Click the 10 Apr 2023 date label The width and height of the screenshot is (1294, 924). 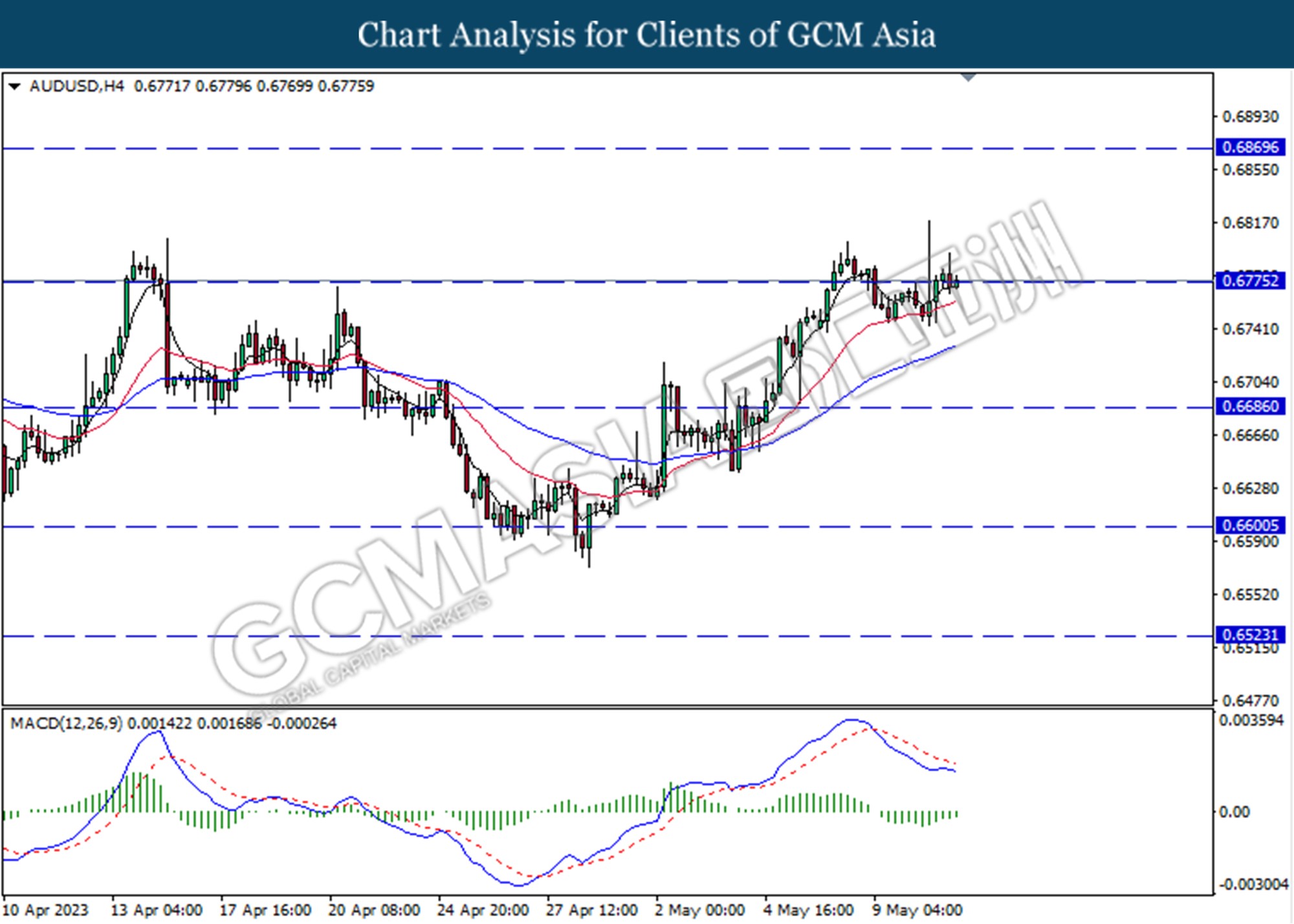pyautogui.click(x=45, y=910)
